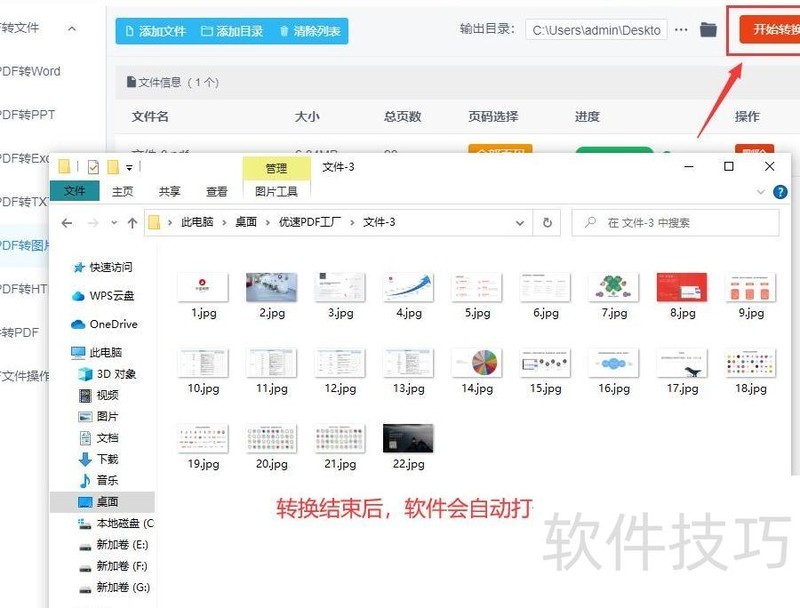
Task: Select OneDrive in the Explorer sidebar
Action: [x=112, y=323]
